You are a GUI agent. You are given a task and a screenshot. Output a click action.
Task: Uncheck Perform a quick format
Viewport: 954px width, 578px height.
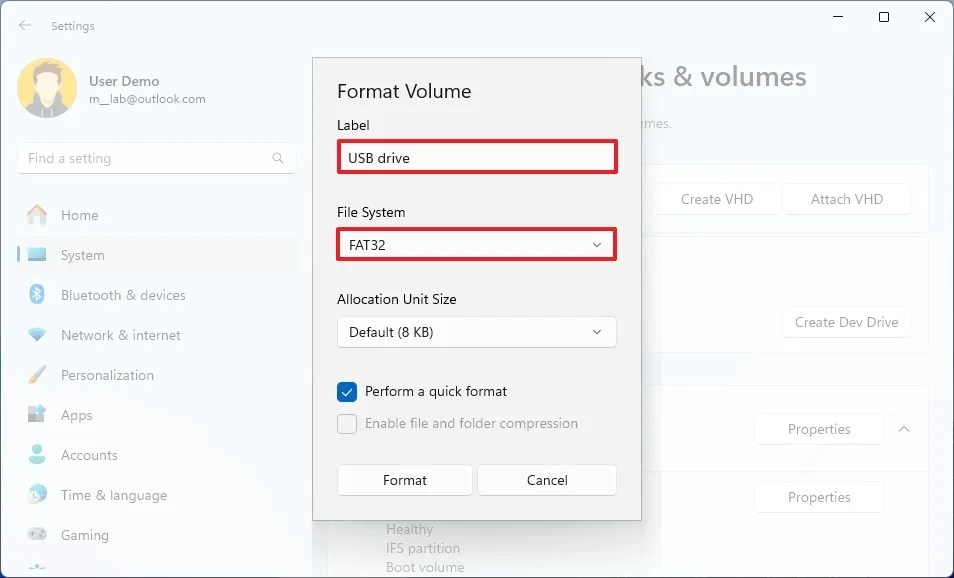[x=346, y=392]
